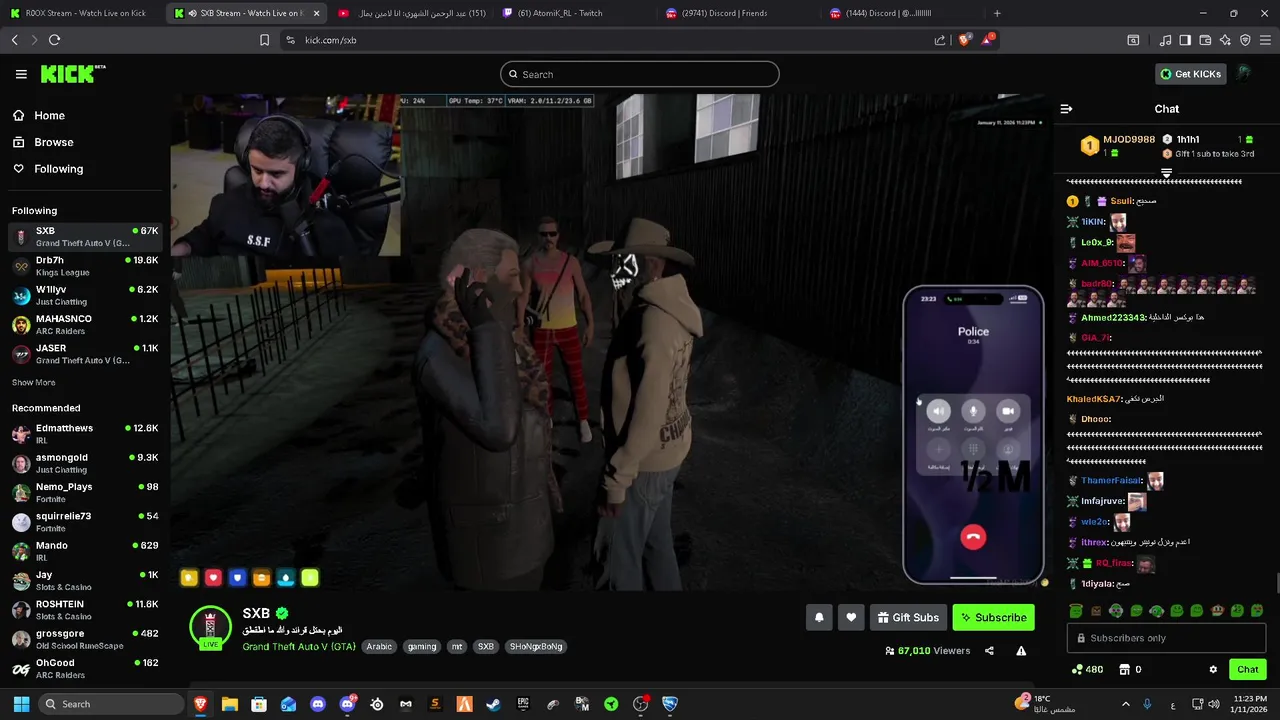Click the shop icon showing 0
1280x720 pixels.
(x=1130, y=670)
